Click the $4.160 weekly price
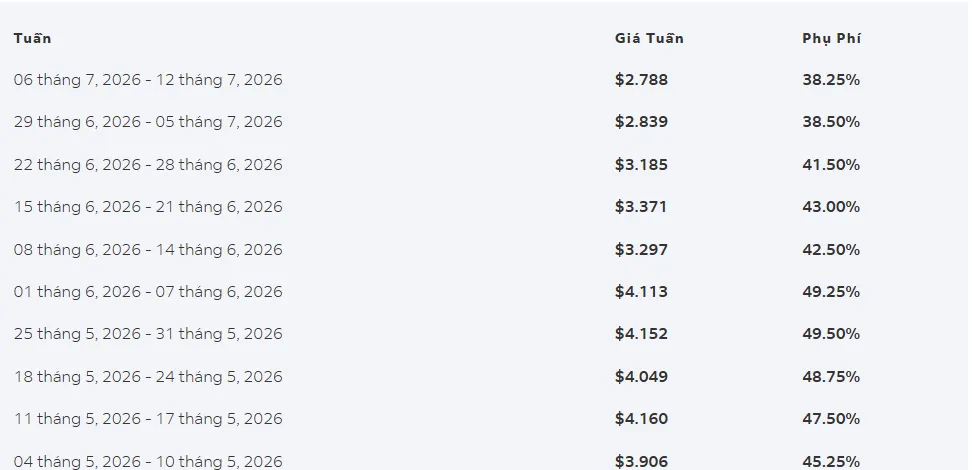Screen dimensions: 972x470 point(641,419)
